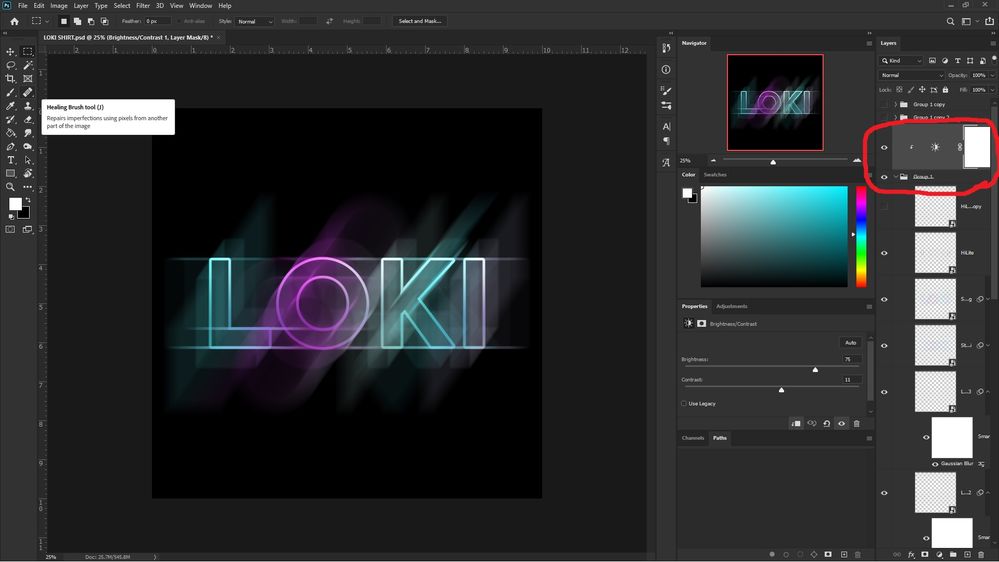Hide the HiLite layer
The width and height of the screenshot is (999, 562).
tap(884, 252)
